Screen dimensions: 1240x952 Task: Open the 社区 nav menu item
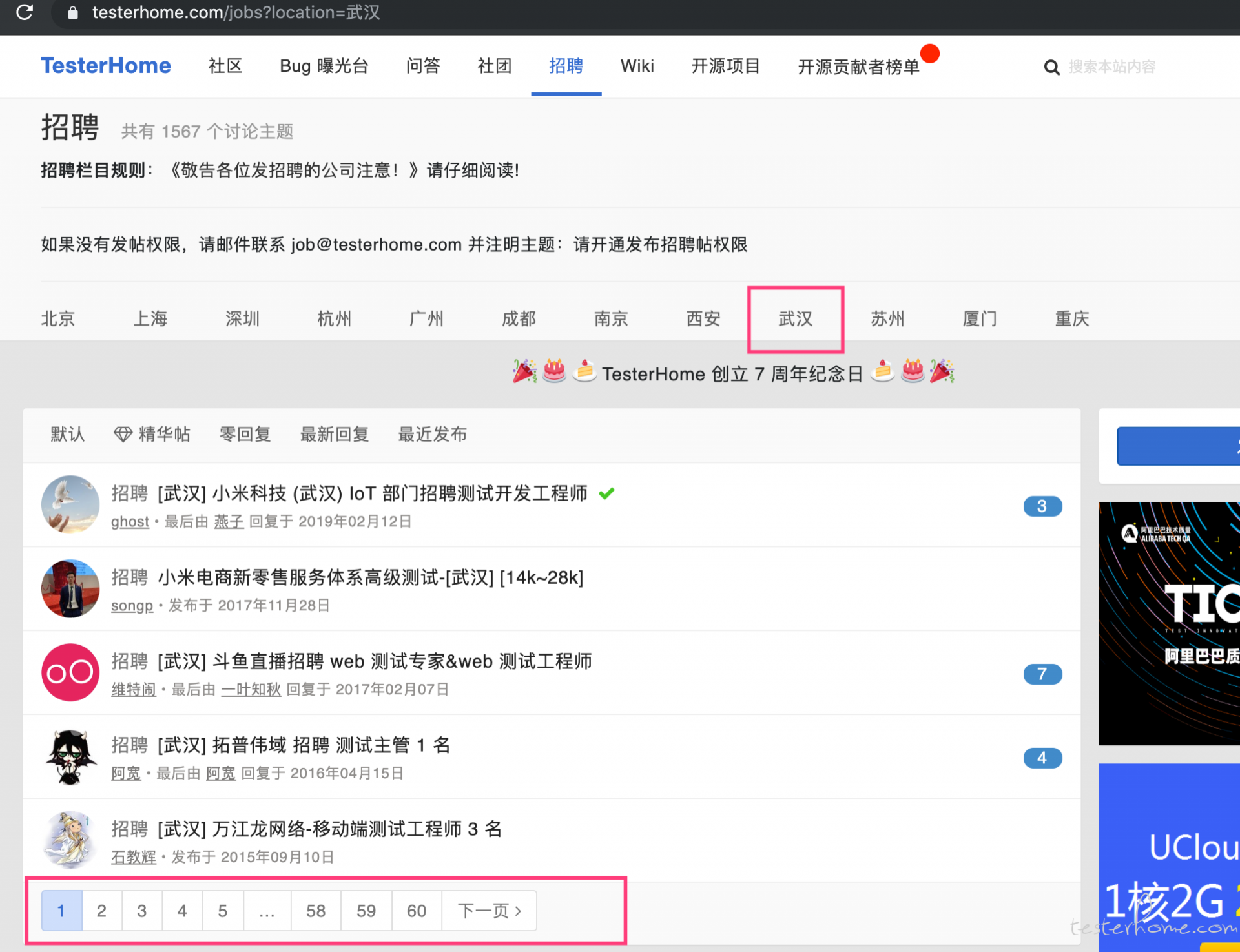225,66
